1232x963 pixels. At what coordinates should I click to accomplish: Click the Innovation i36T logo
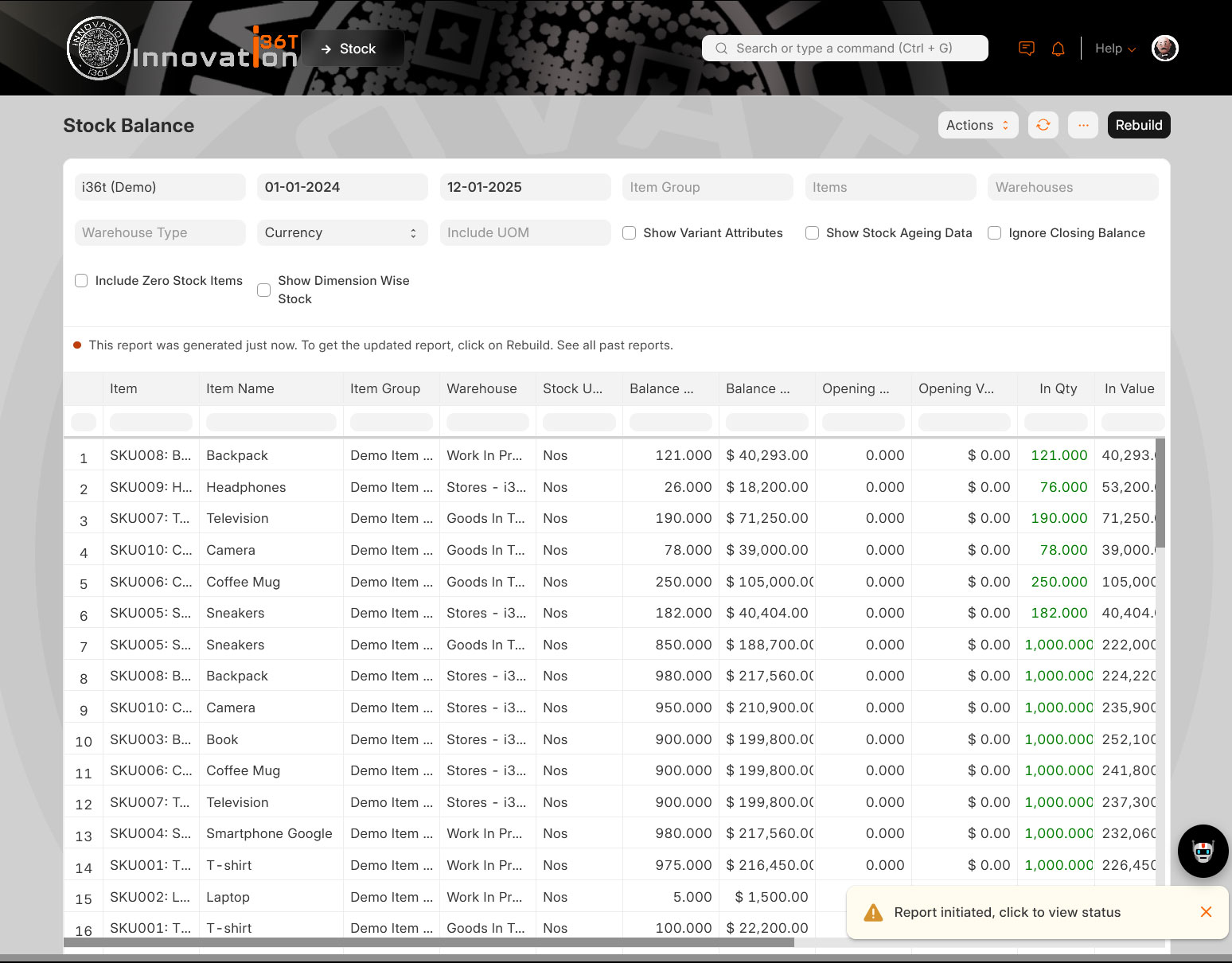click(x=181, y=49)
